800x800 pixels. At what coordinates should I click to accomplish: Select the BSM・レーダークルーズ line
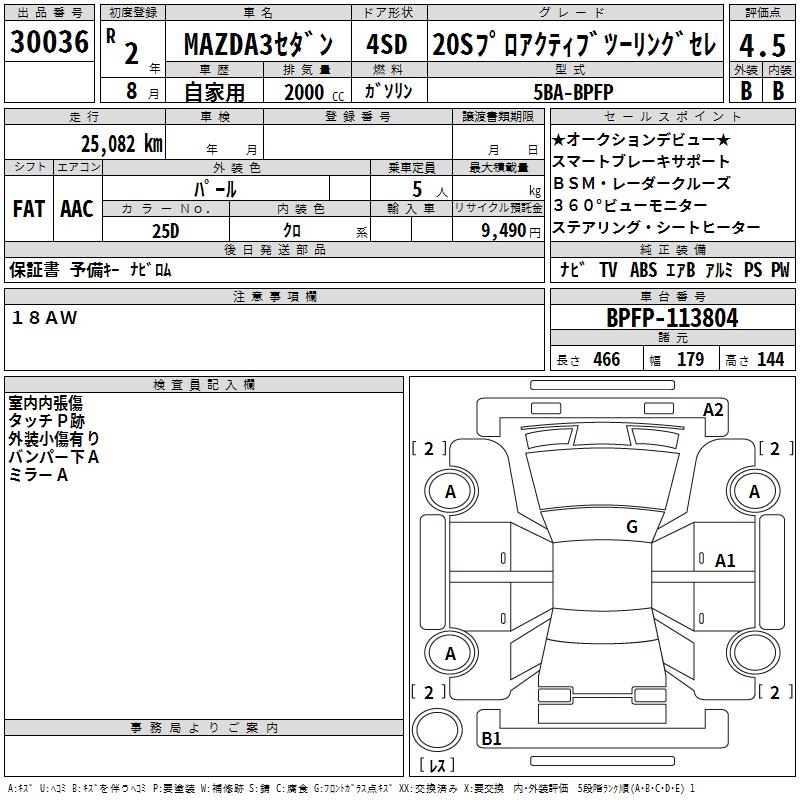(x=641, y=183)
